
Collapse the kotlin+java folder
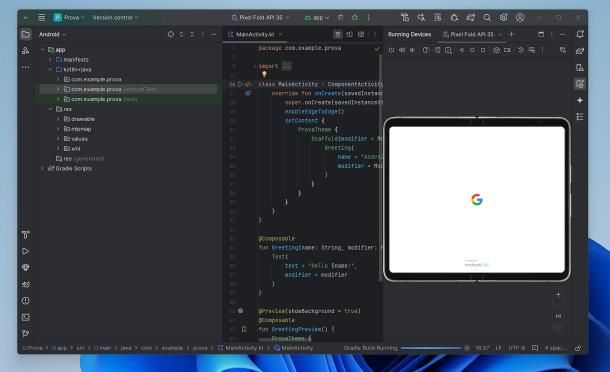point(50,69)
